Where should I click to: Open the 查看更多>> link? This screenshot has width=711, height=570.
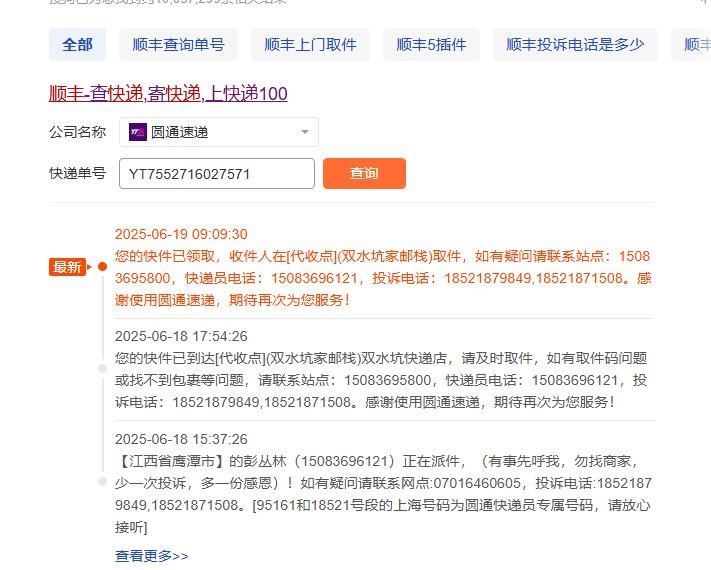tap(151, 555)
